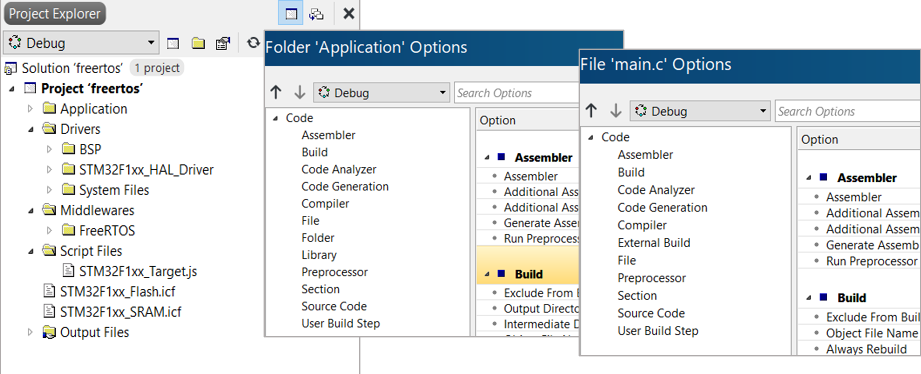Select Assembler category in Folder 'Application' Options tree
The image size is (921, 374).
pyautogui.click(x=328, y=135)
